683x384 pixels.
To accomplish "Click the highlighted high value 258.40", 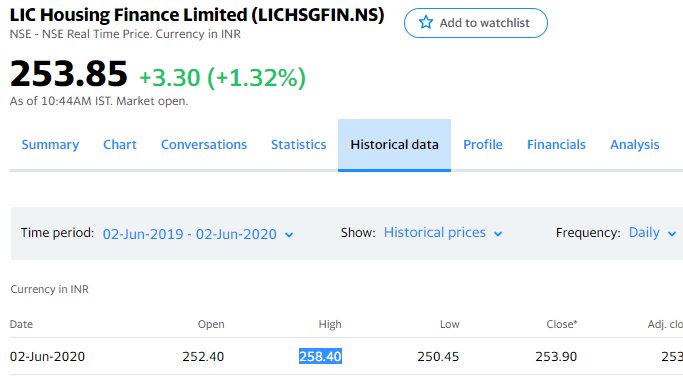I will (x=320, y=357).
